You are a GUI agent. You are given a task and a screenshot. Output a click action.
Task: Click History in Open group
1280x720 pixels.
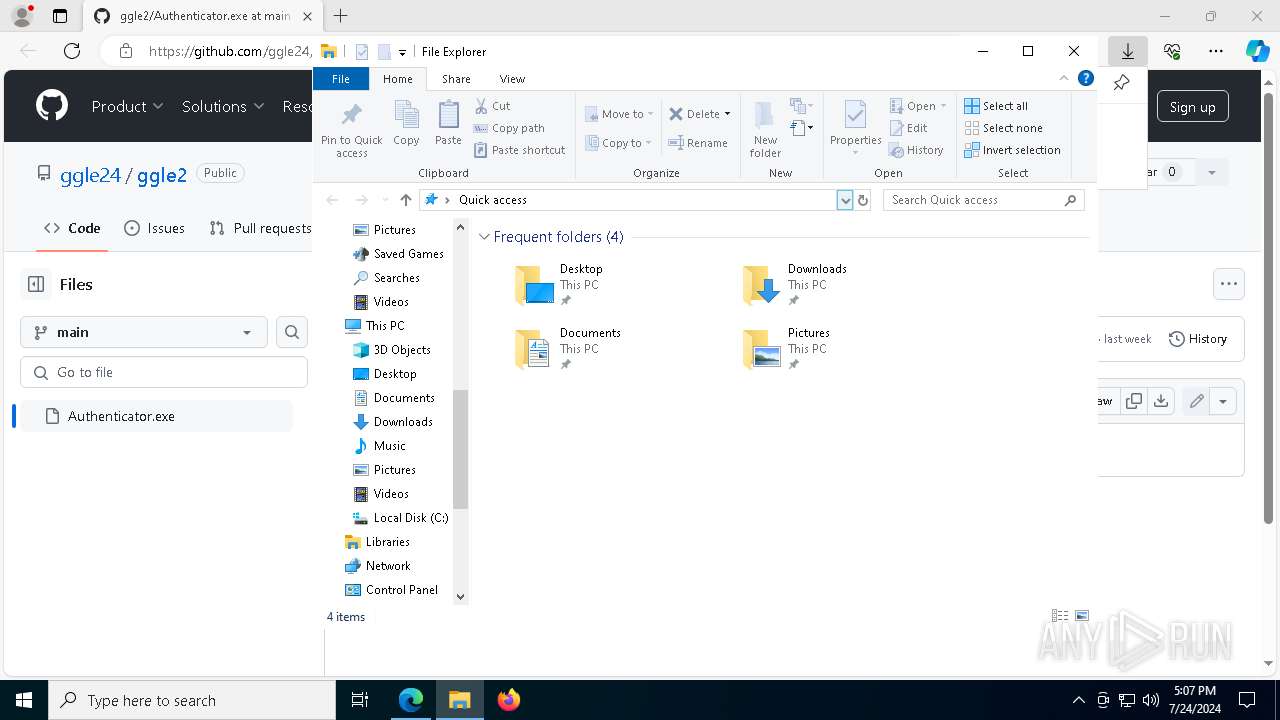click(x=916, y=150)
